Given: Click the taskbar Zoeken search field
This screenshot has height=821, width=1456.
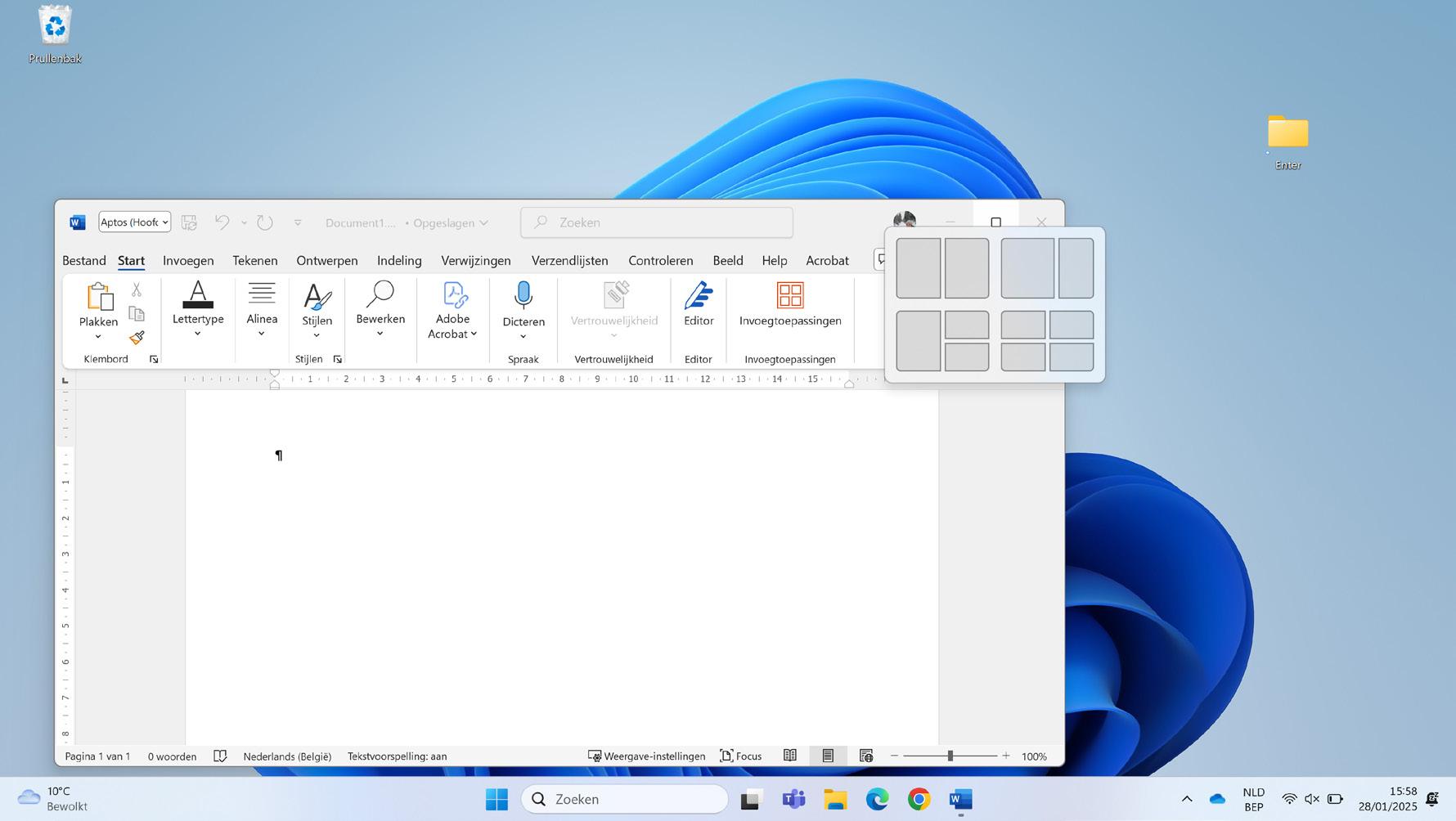Looking at the screenshot, I should pyautogui.click(x=625, y=799).
